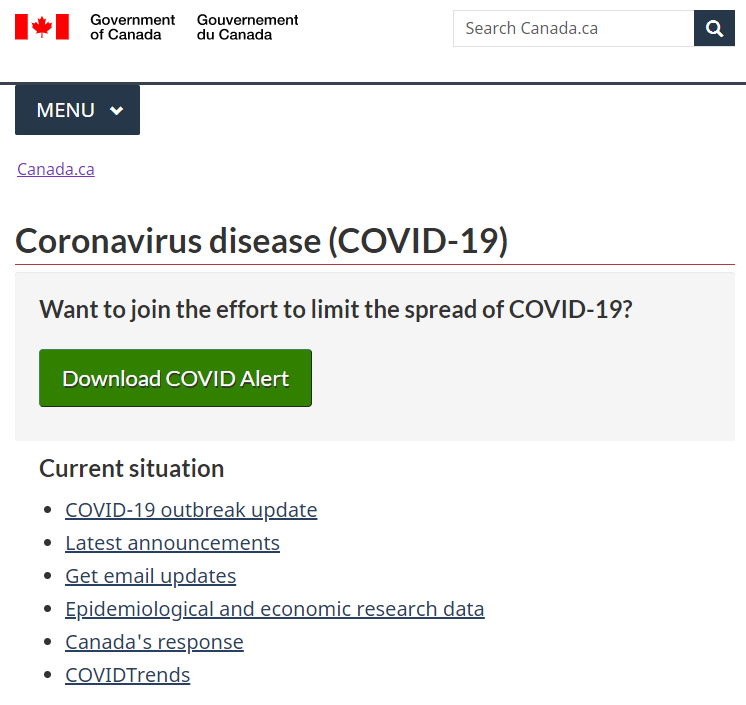Image resolution: width=746 pixels, height=705 pixels.
Task: Click the bullet beside COVIDTrends
Action: coord(48,676)
